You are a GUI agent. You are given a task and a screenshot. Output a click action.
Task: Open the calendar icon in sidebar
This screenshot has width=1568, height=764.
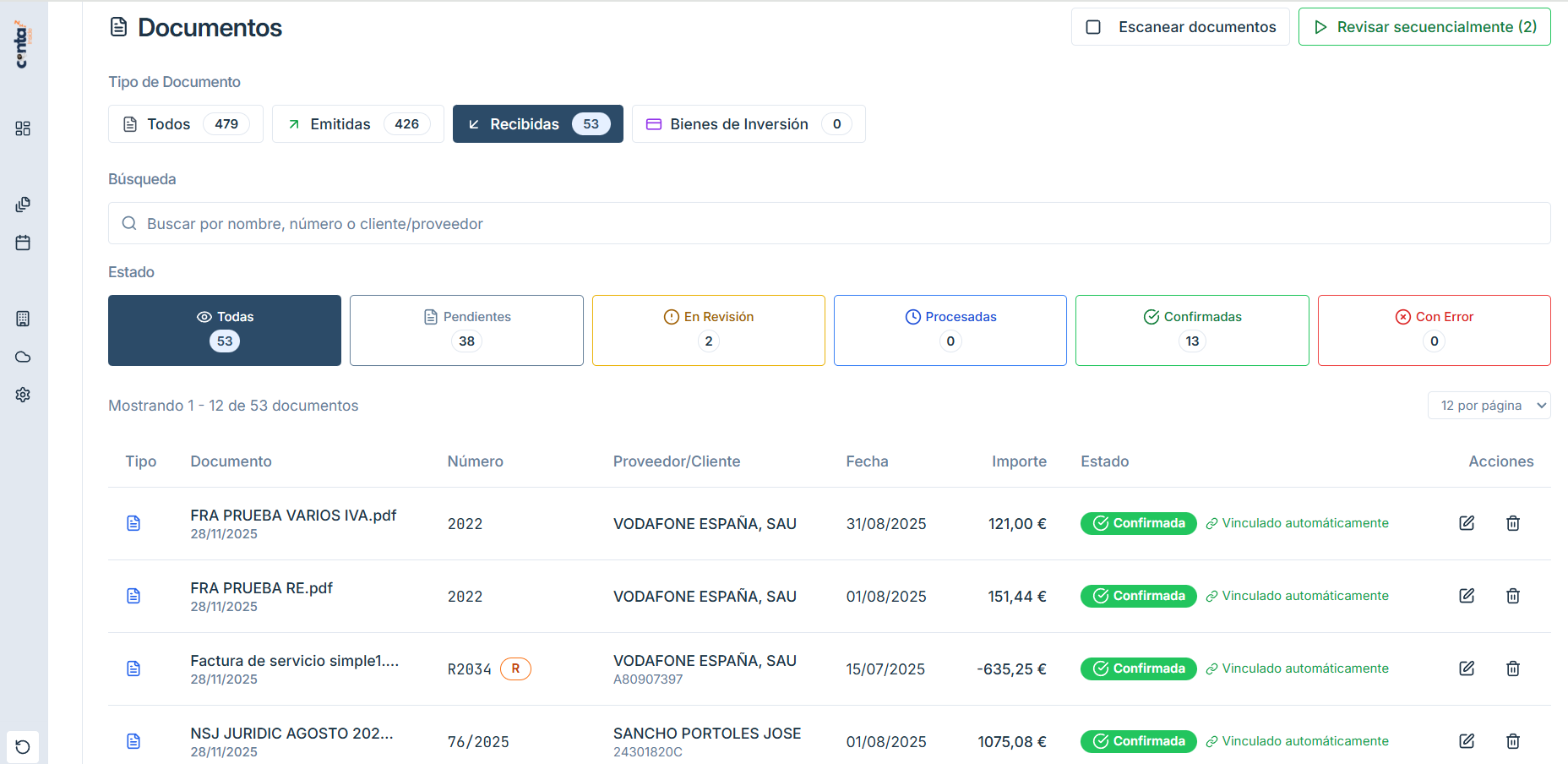pyautogui.click(x=23, y=243)
